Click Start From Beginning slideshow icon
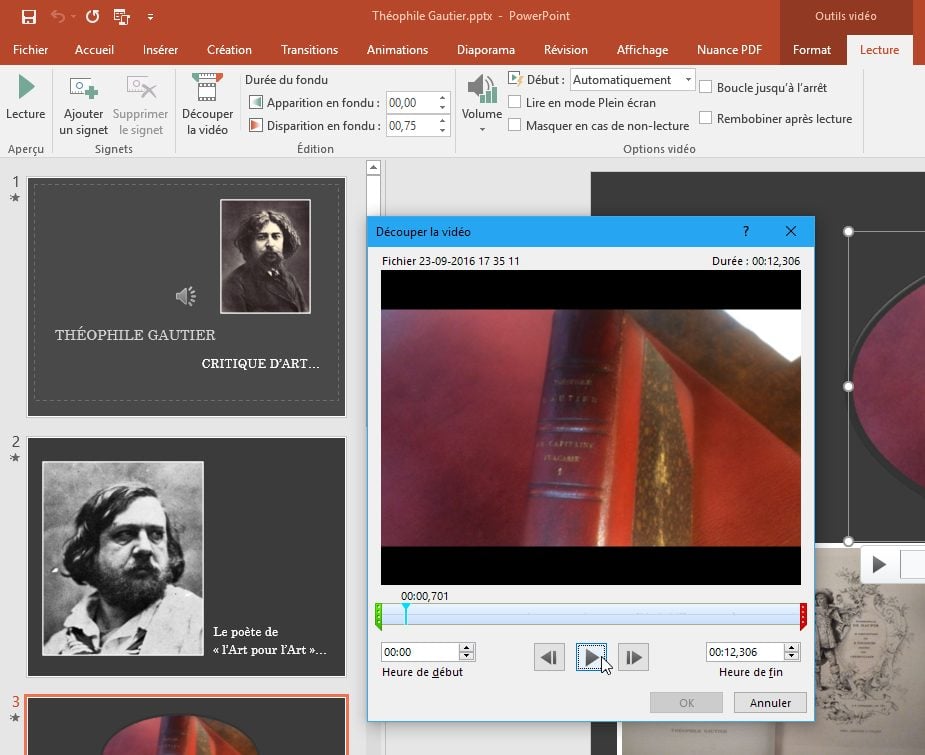 point(122,17)
